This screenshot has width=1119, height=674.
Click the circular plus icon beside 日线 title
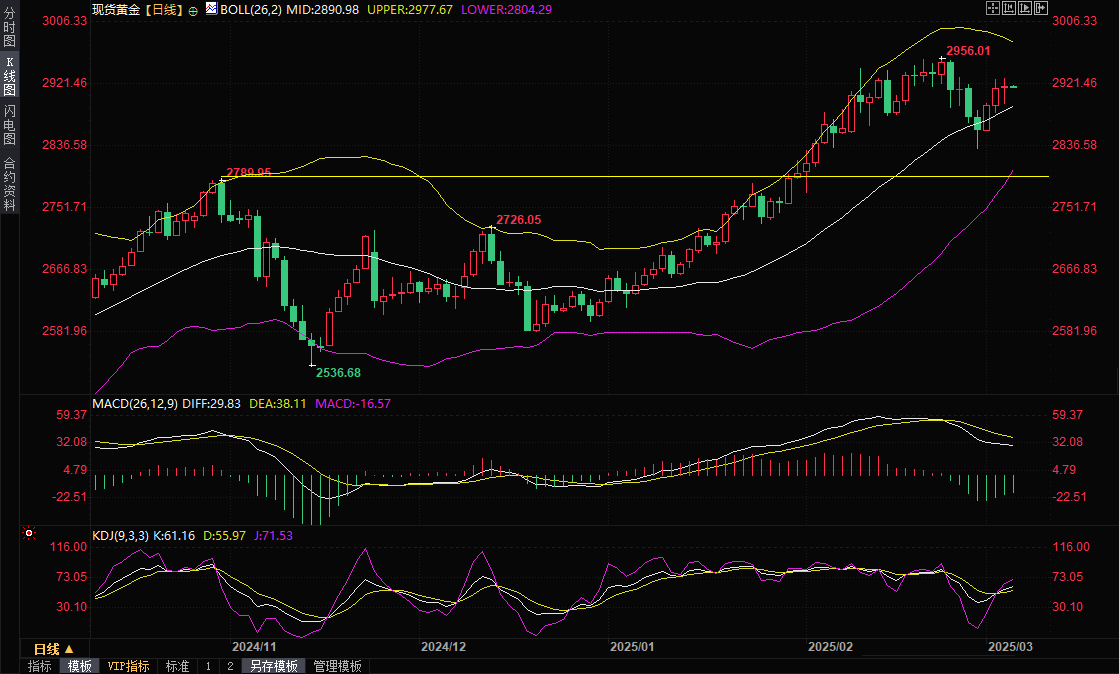point(193,9)
